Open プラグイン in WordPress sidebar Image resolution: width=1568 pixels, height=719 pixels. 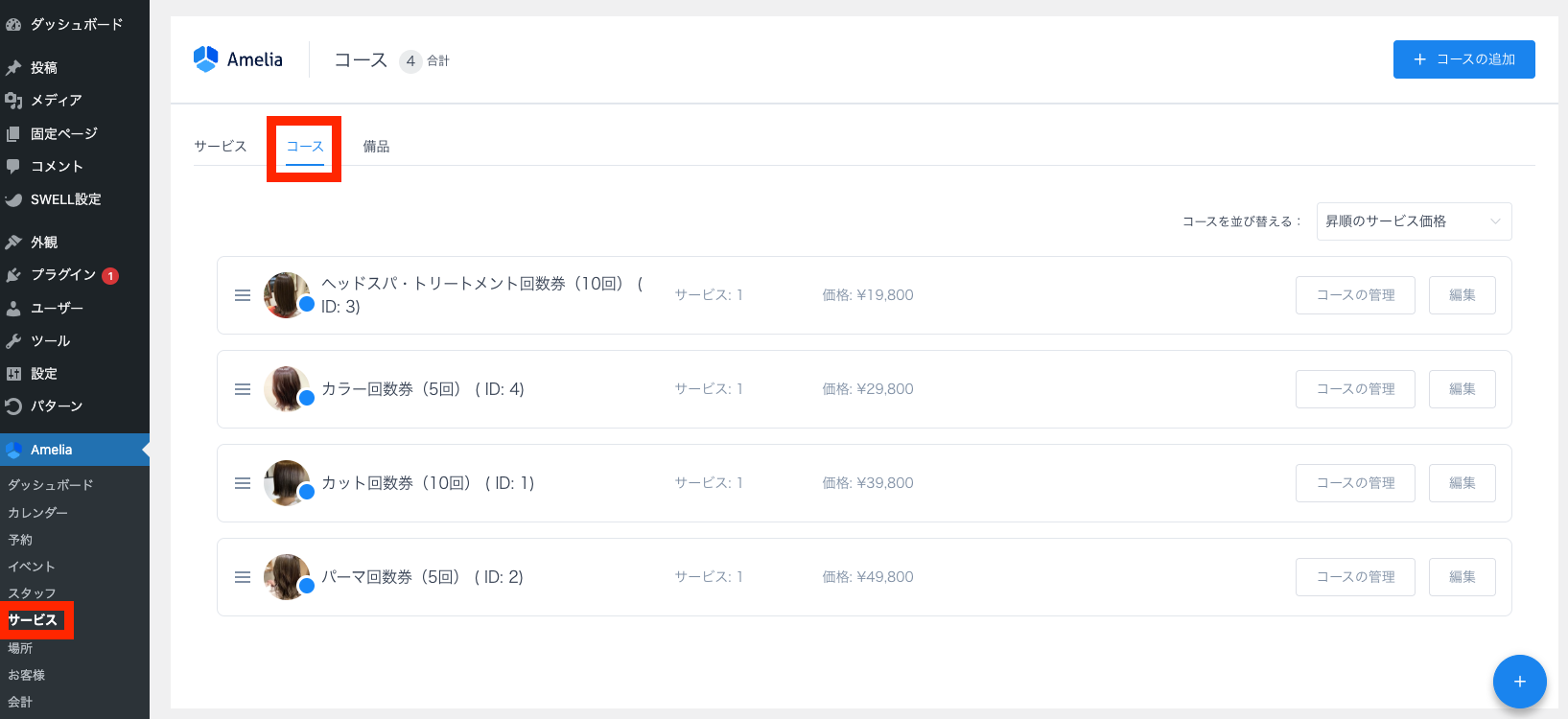click(63, 275)
